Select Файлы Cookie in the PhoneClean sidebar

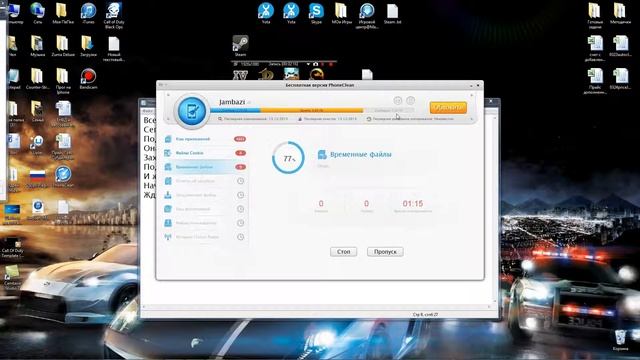coord(205,153)
